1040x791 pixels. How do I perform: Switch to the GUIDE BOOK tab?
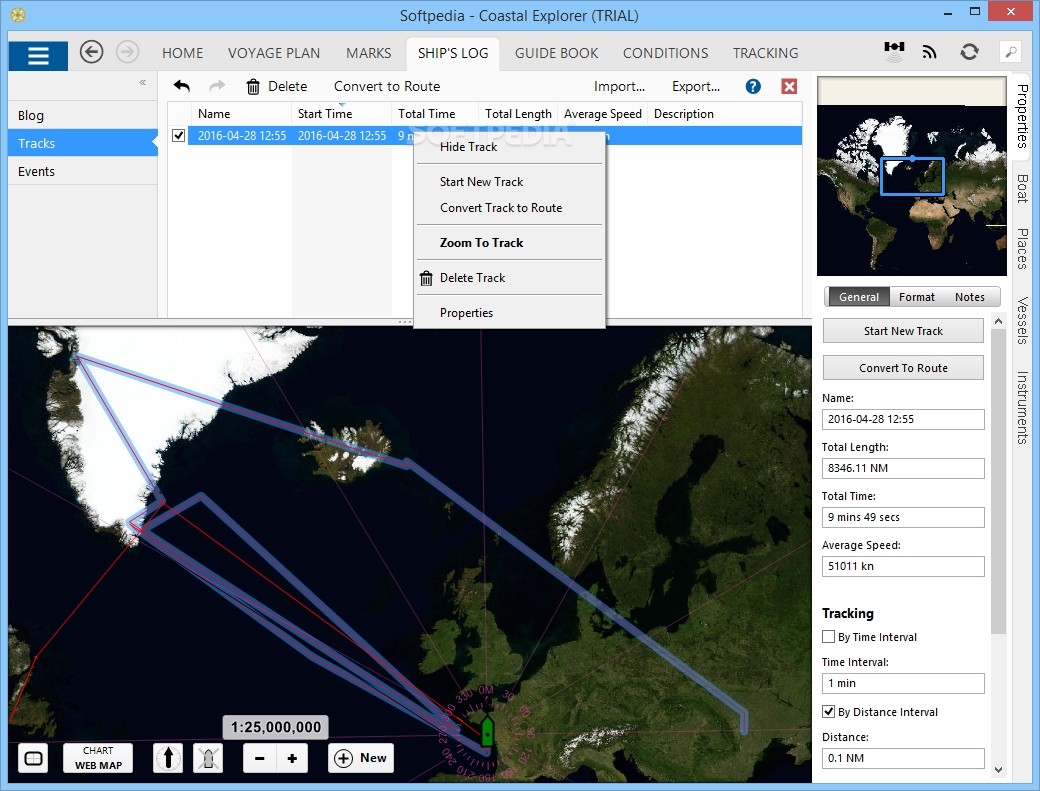pyautogui.click(x=556, y=53)
